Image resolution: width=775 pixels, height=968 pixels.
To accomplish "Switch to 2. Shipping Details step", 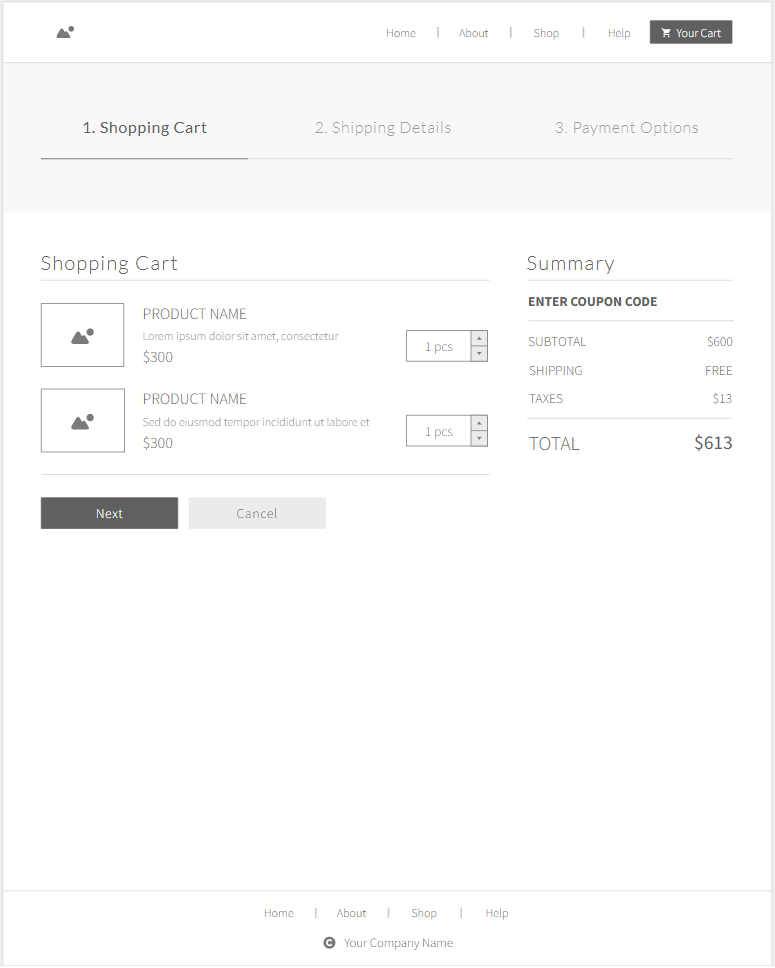I will coord(383,128).
